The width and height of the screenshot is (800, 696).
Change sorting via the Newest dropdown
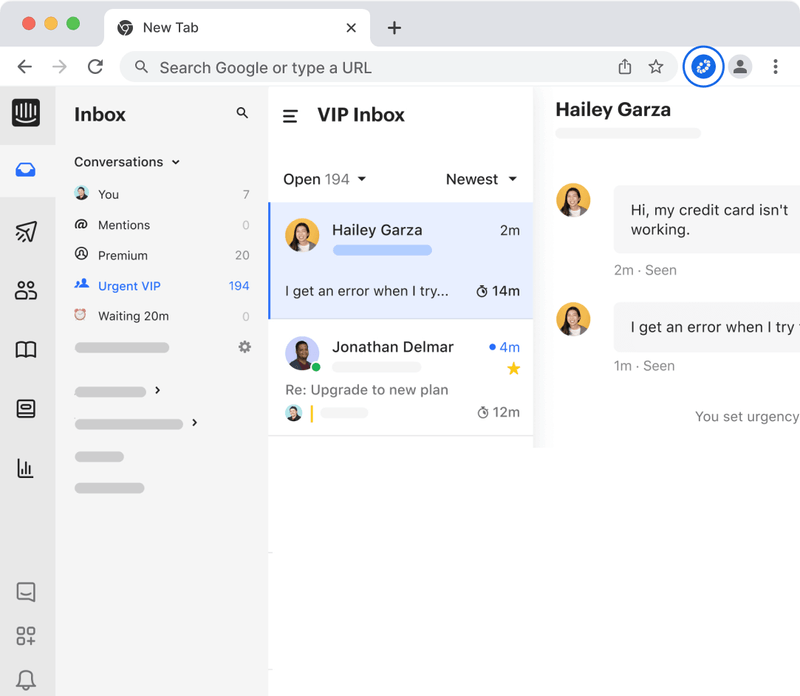click(x=481, y=179)
